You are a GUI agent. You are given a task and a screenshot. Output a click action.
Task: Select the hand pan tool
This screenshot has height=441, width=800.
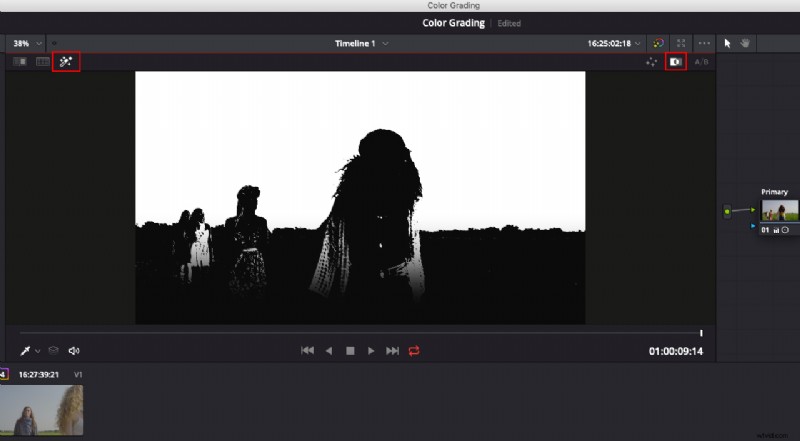tap(745, 43)
